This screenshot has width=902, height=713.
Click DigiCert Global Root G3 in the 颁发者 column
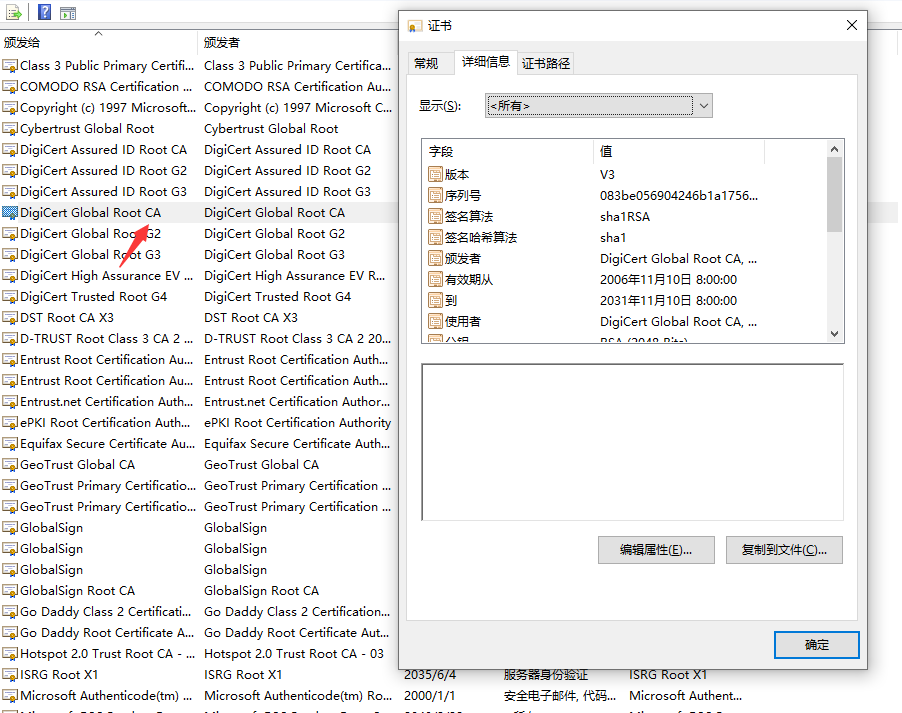pos(274,255)
